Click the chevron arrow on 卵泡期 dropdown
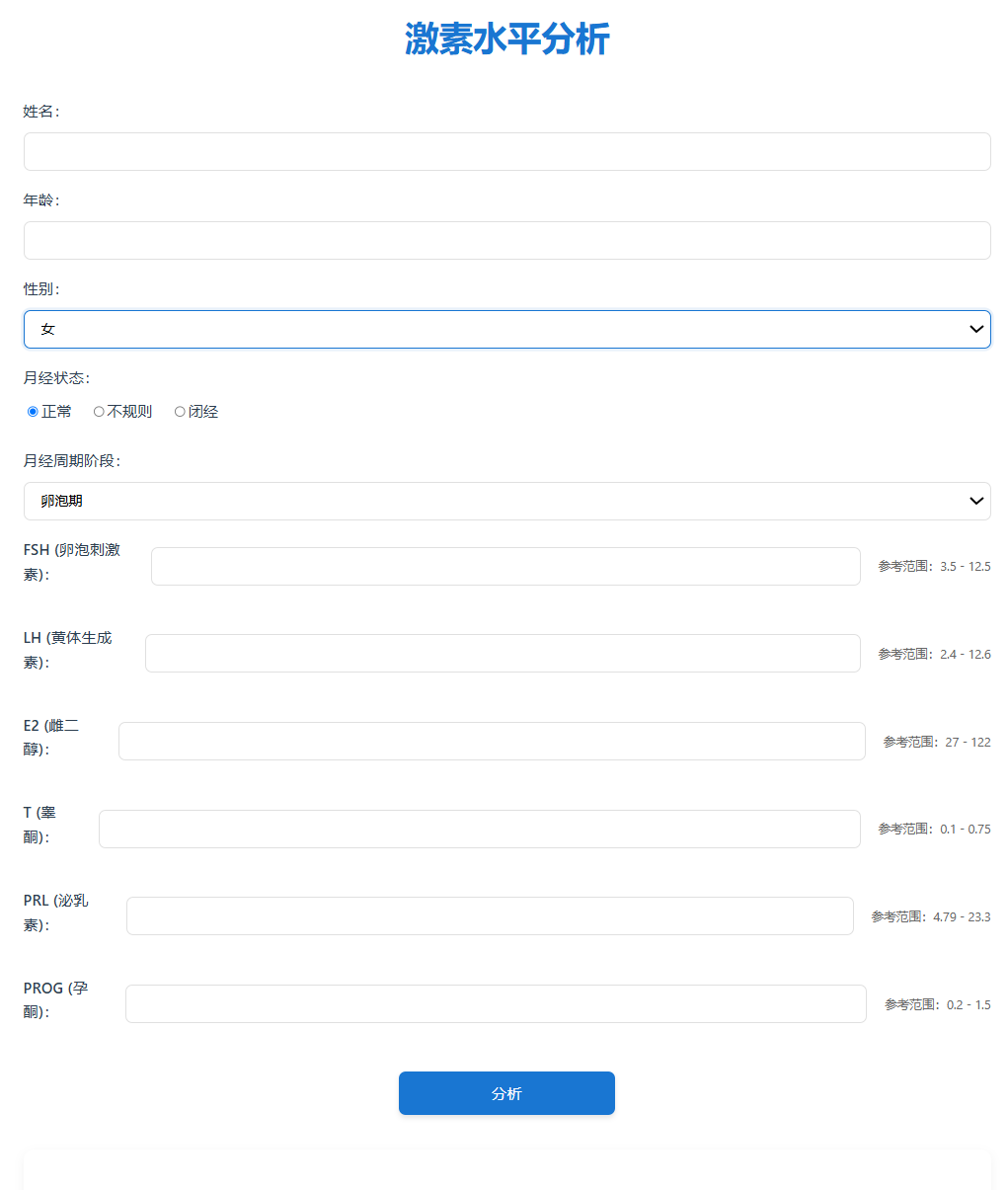 [976, 502]
